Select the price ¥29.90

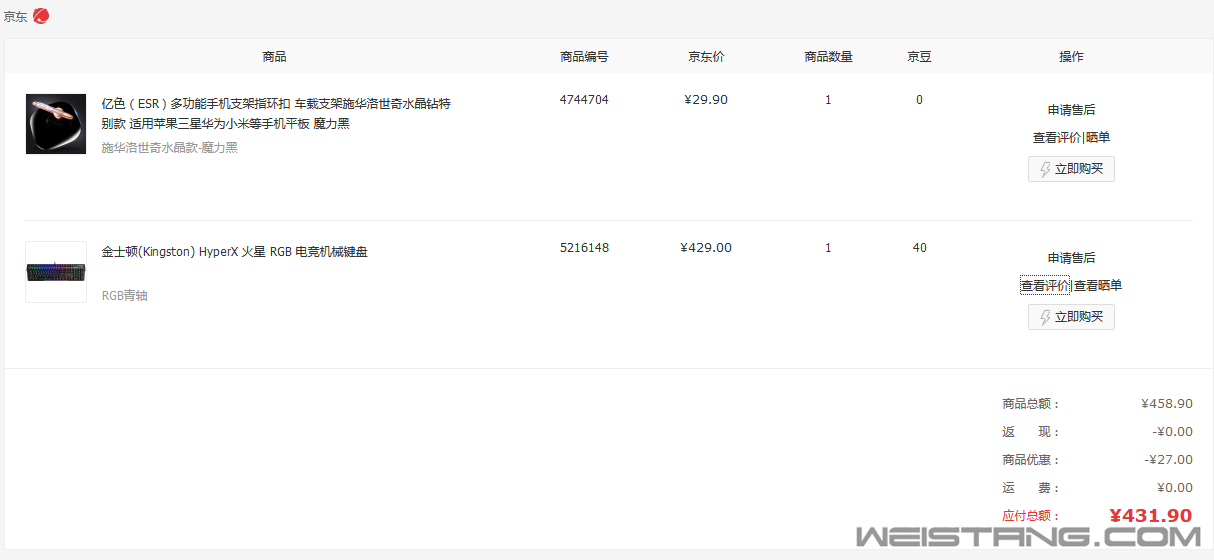click(x=706, y=100)
